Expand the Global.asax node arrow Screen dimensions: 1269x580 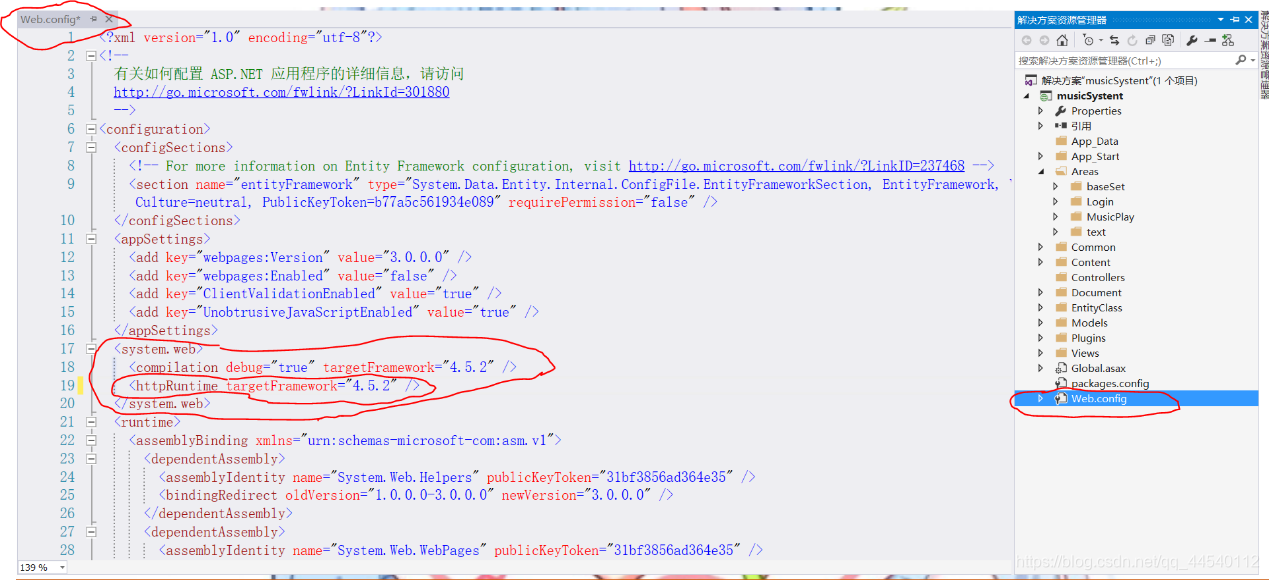point(1041,368)
